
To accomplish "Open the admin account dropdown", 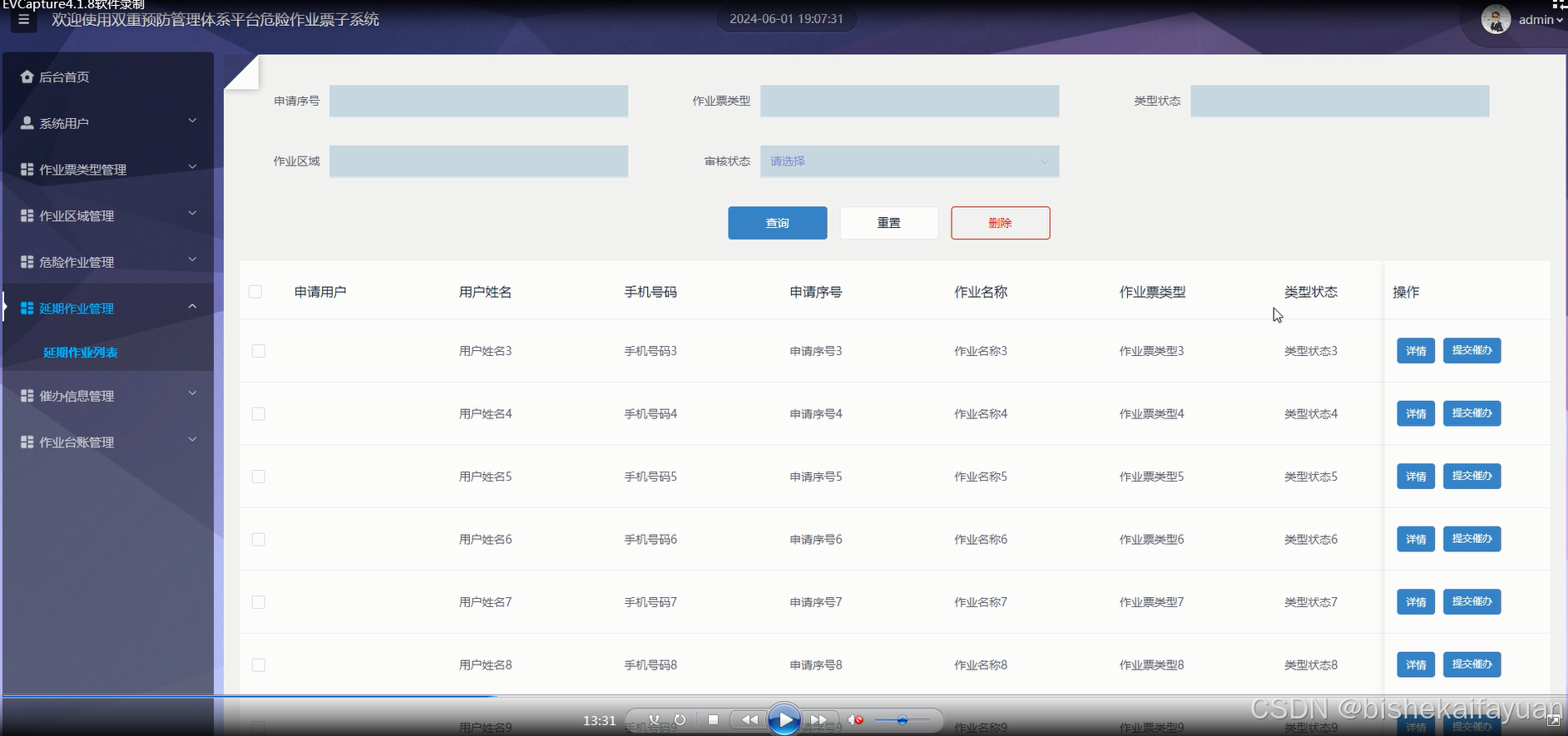I will 1541,20.
